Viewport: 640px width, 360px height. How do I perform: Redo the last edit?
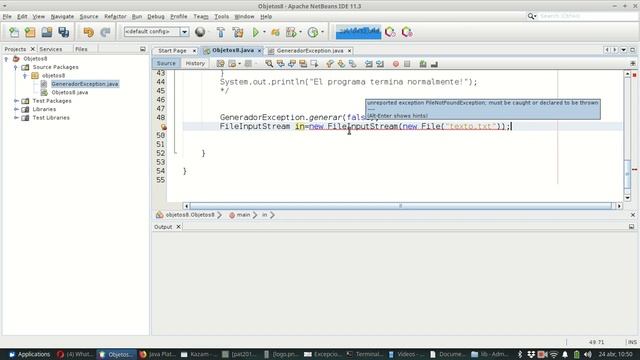coord(105,32)
